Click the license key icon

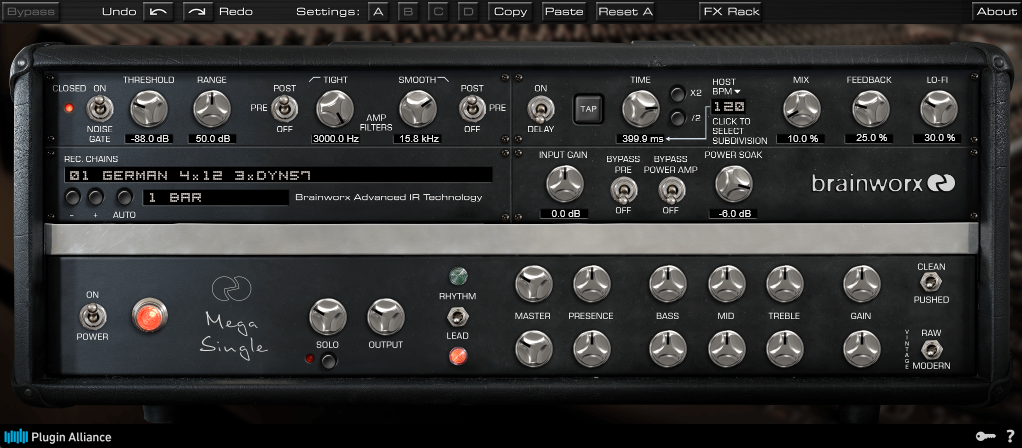tap(986, 436)
